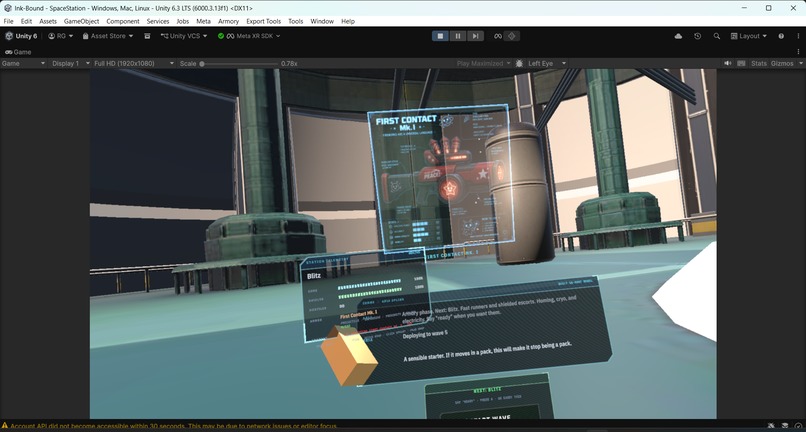Open the File menu
This screenshot has height=432, width=806.
pos(8,21)
